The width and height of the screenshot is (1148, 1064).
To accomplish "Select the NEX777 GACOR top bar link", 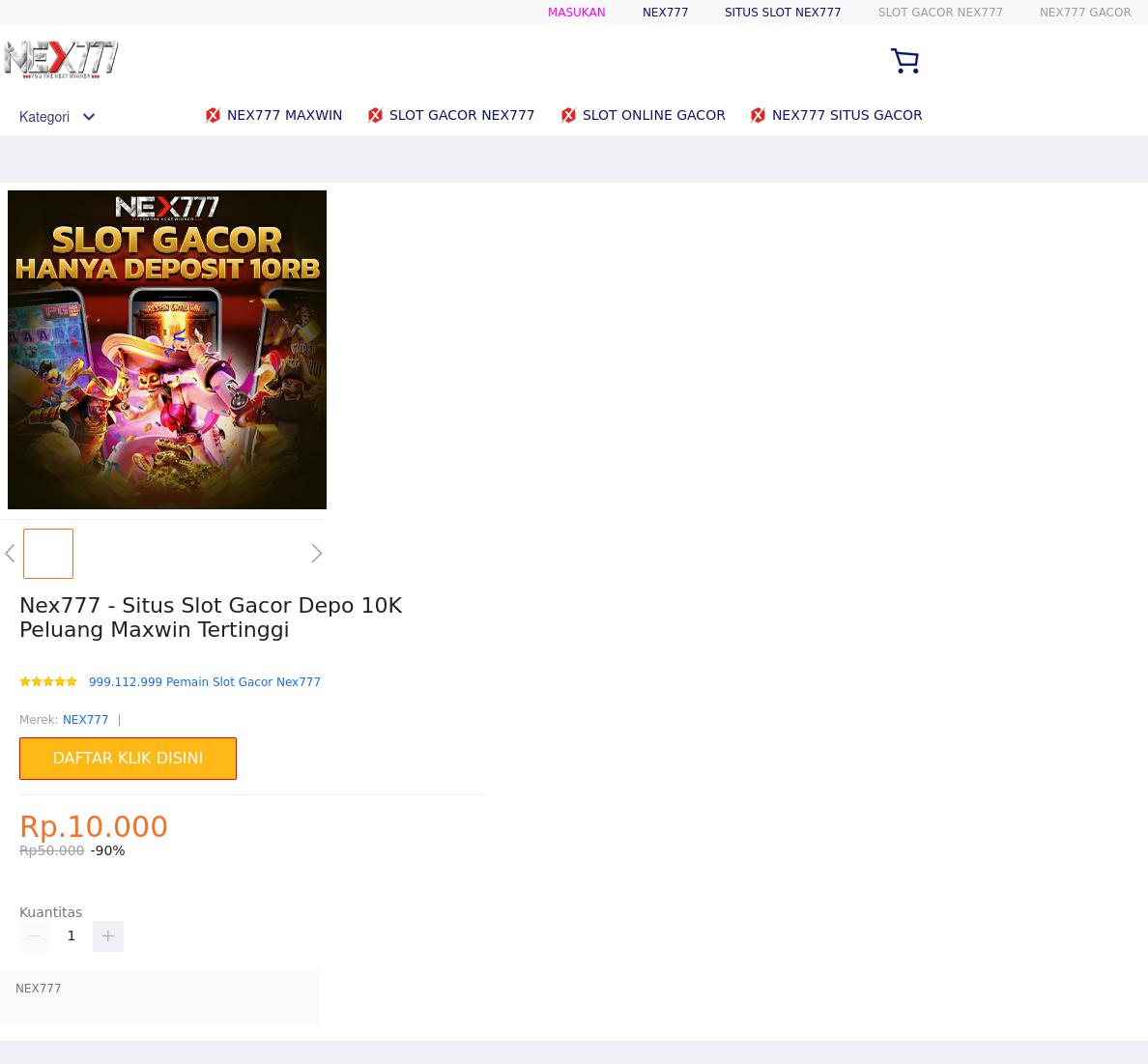I will point(1084,13).
